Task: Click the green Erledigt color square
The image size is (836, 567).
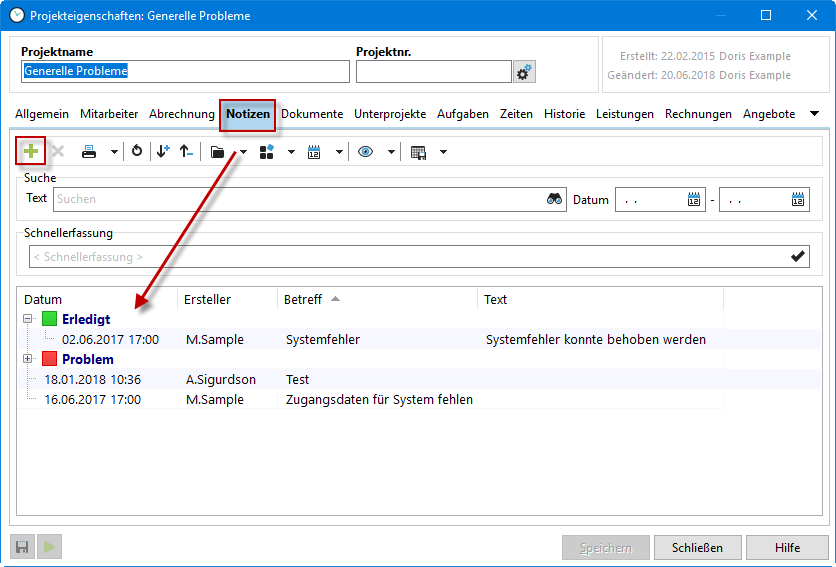Action: click(50, 320)
